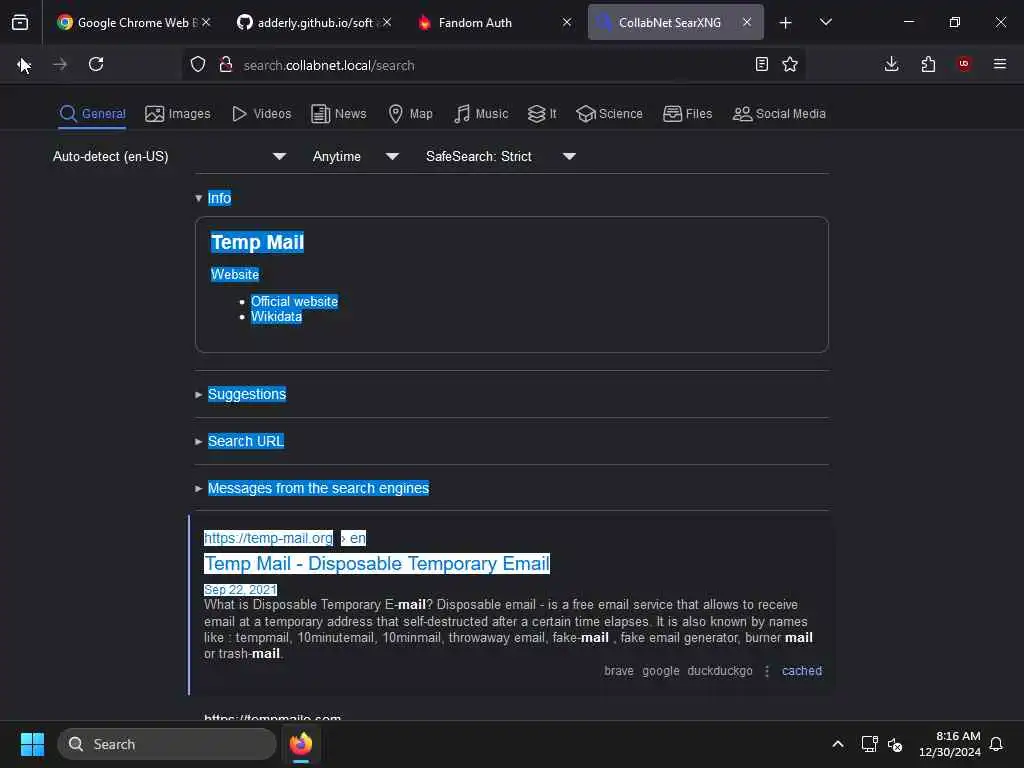
Task: Select the It search category
Action: point(542,114)
